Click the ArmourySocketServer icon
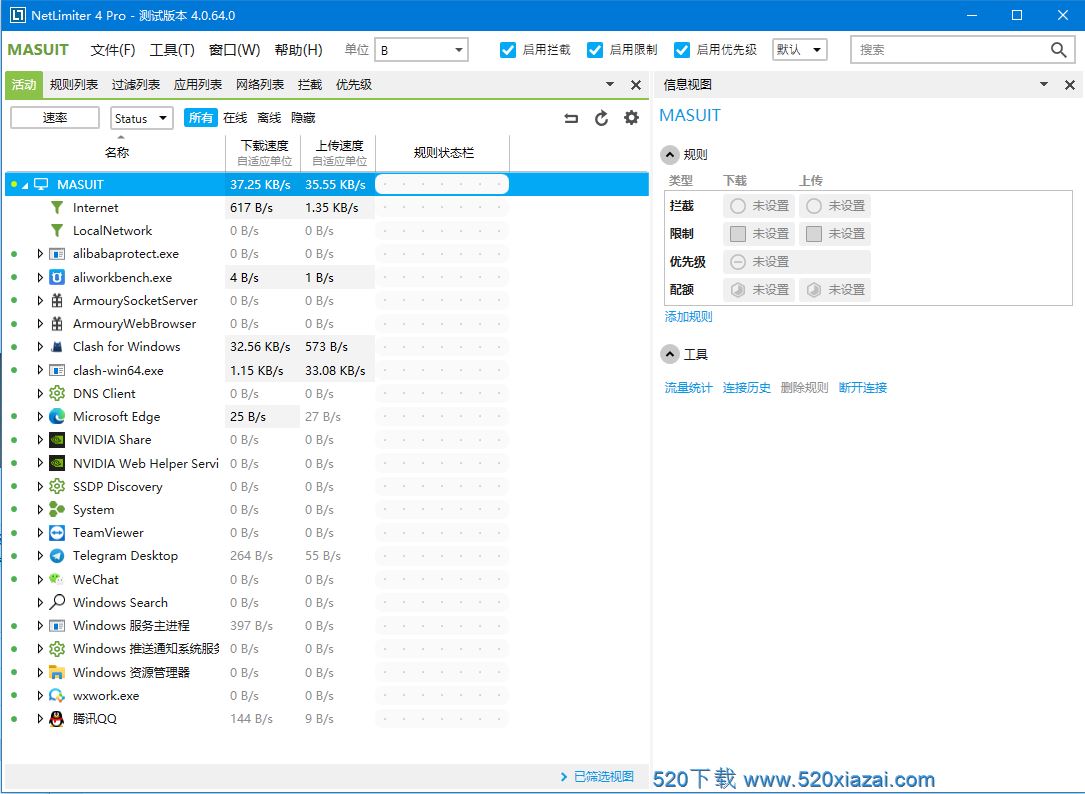This screenshot has width=1085, height=794. tap(57, 300)
